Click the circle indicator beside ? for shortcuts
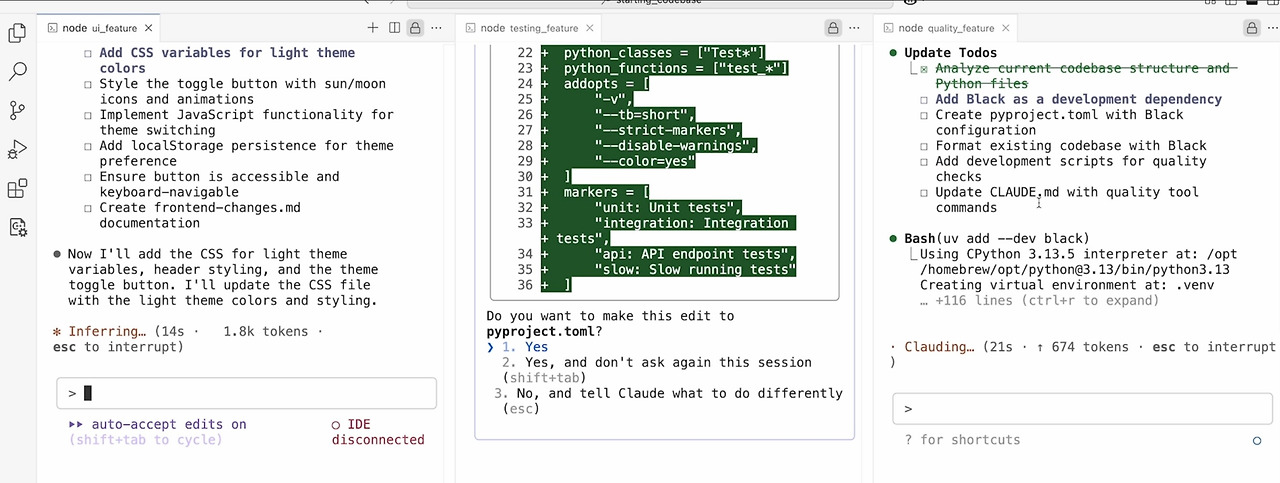The width and height of the screenshot is (1280, 483). 1257,440
